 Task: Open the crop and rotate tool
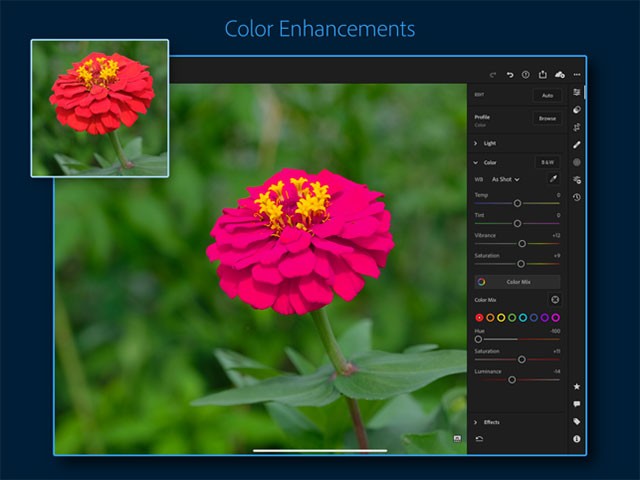click(577, 127)
